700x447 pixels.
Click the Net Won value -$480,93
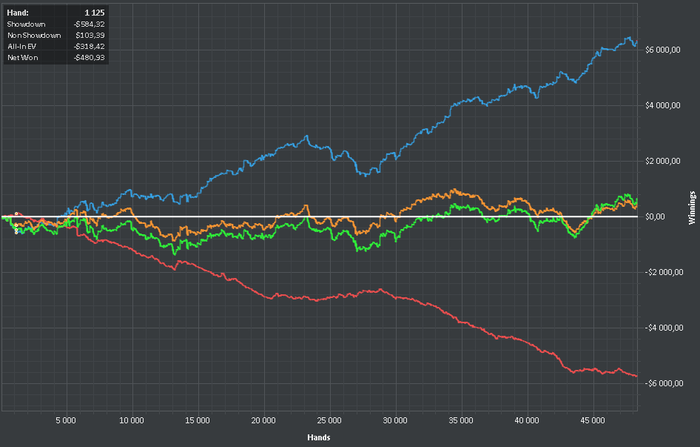(89, 58)
